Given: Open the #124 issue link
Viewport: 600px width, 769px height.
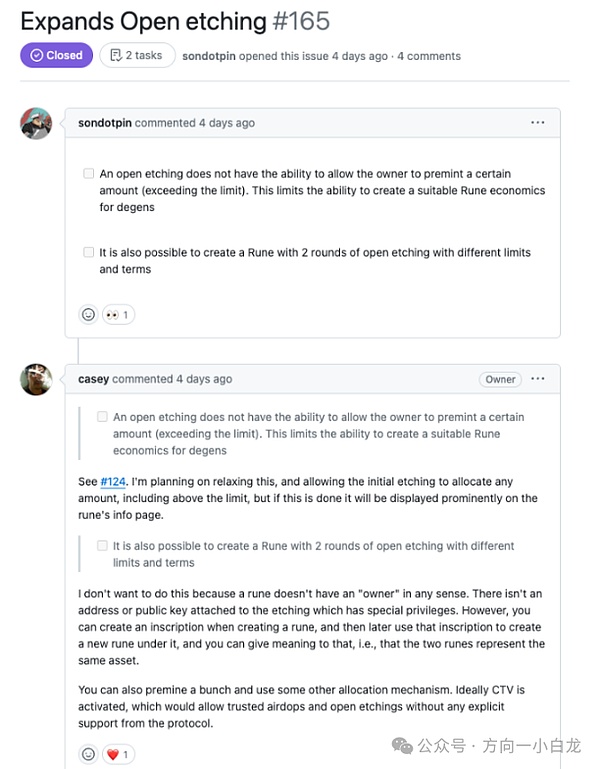Looking at the screenshot, I should click(x=113, y=481).
